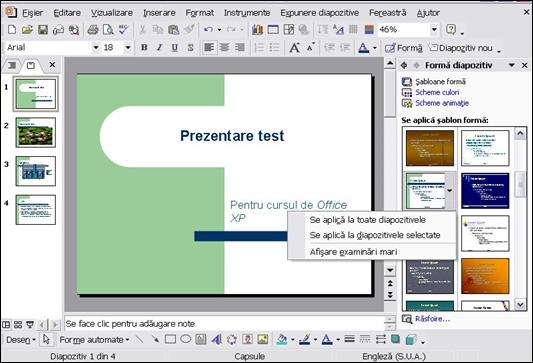Viewport: 533px width, 363px height.
Task: Expand the Forme automate menu
Action: pos(94,340)
